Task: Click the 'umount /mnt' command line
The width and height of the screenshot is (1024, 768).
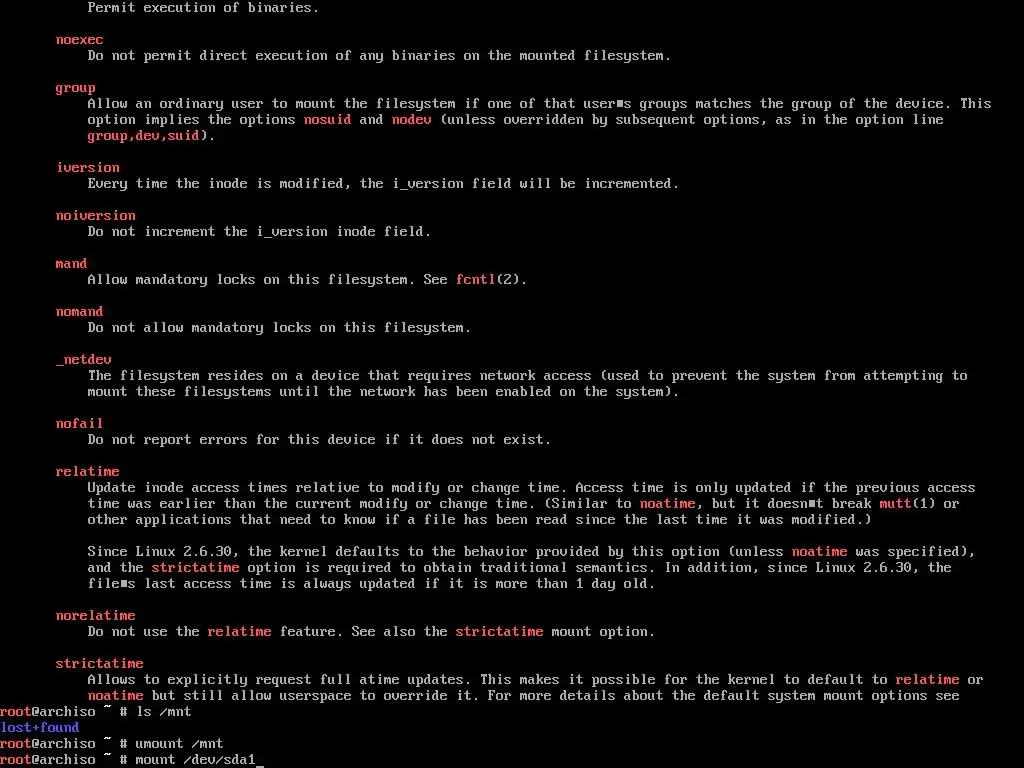Action: (112, 744)
